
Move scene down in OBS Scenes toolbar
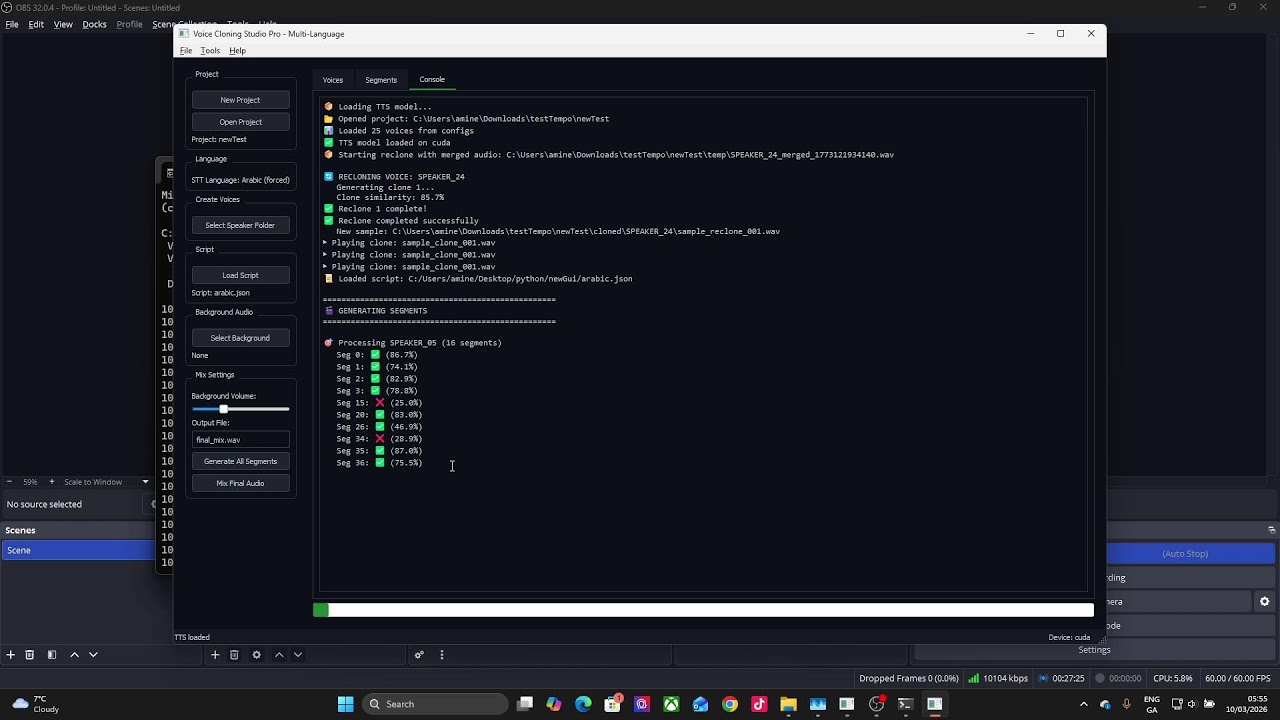pyautogui.click(x=93, y=655)
